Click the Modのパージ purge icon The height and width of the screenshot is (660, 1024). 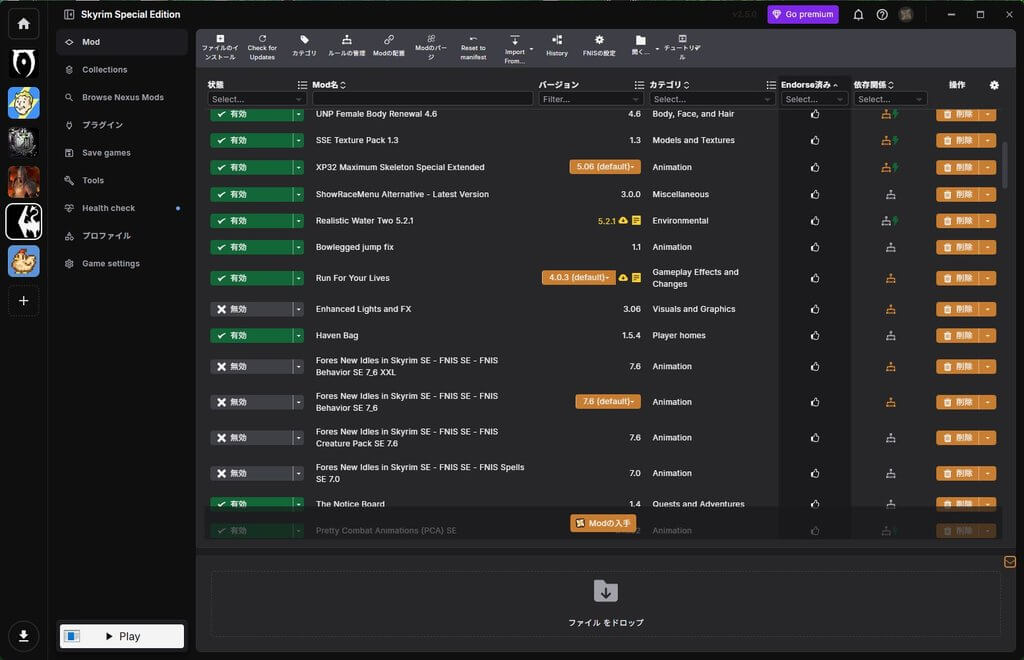pyautogui.click(x=431, y=39)
